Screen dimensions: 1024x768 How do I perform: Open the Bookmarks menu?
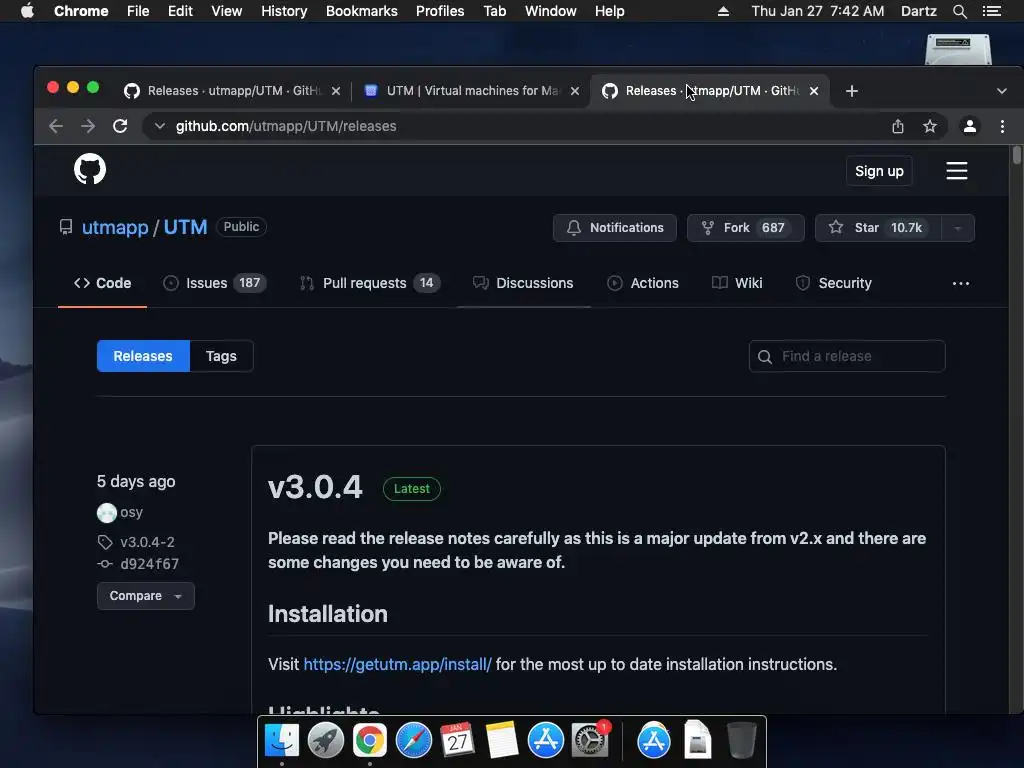pos(362,11)
